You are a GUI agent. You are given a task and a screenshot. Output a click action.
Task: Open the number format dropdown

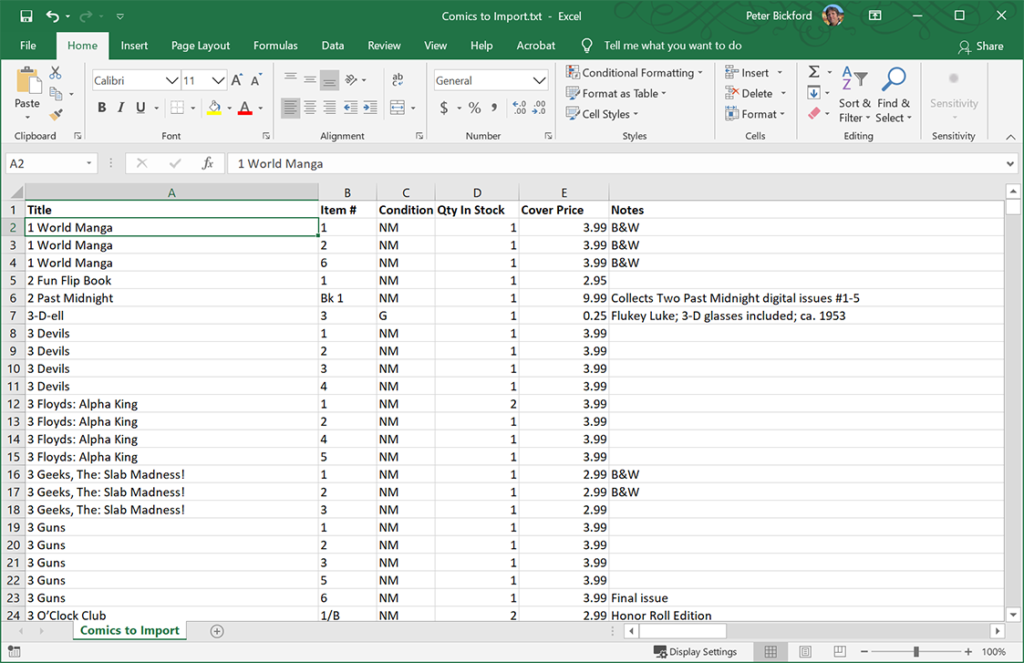[539, 80]
